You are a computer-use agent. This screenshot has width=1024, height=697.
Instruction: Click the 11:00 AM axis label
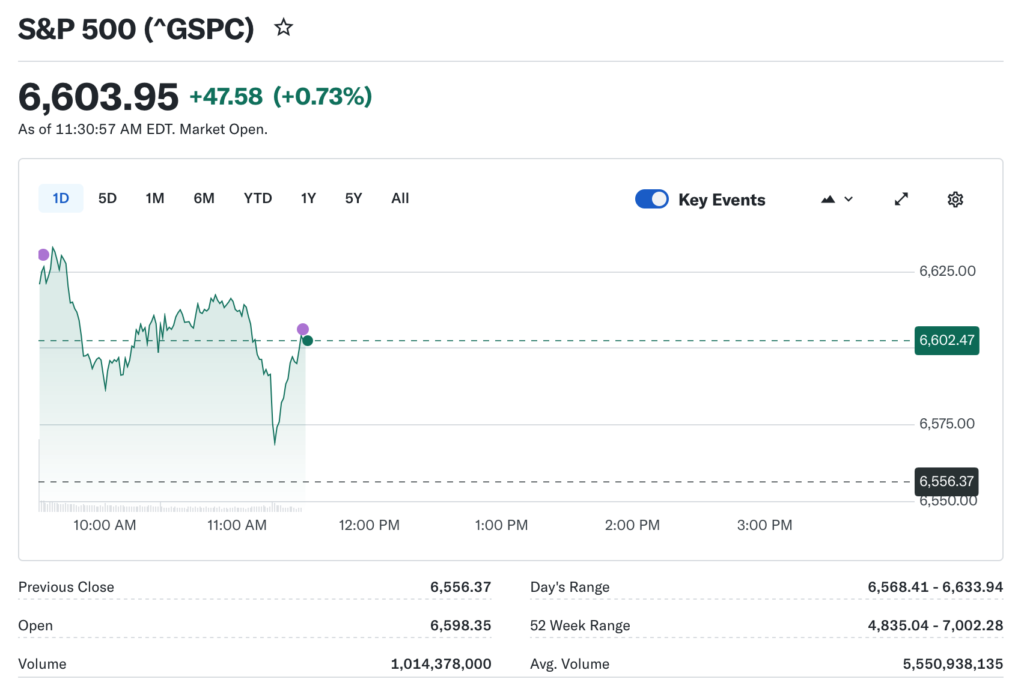237,525
